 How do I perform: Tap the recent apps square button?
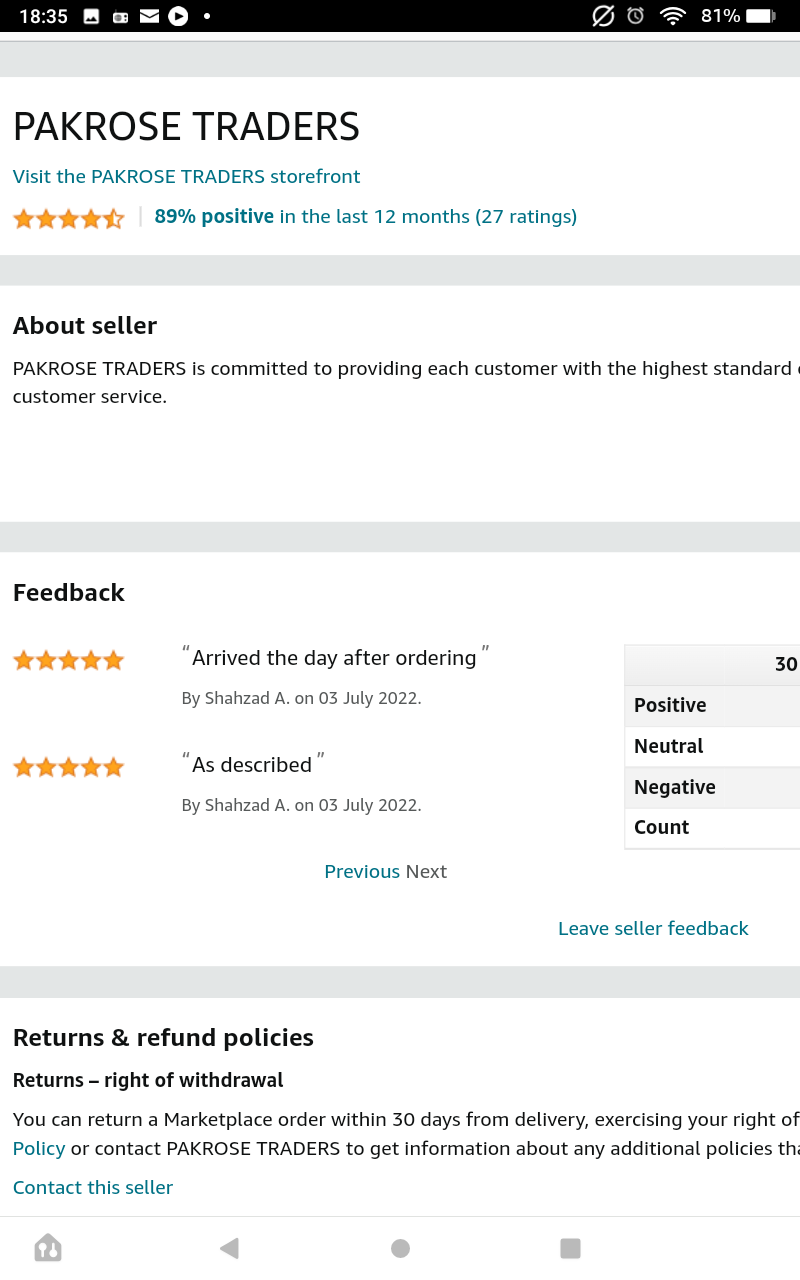[x=570, y=1247]
